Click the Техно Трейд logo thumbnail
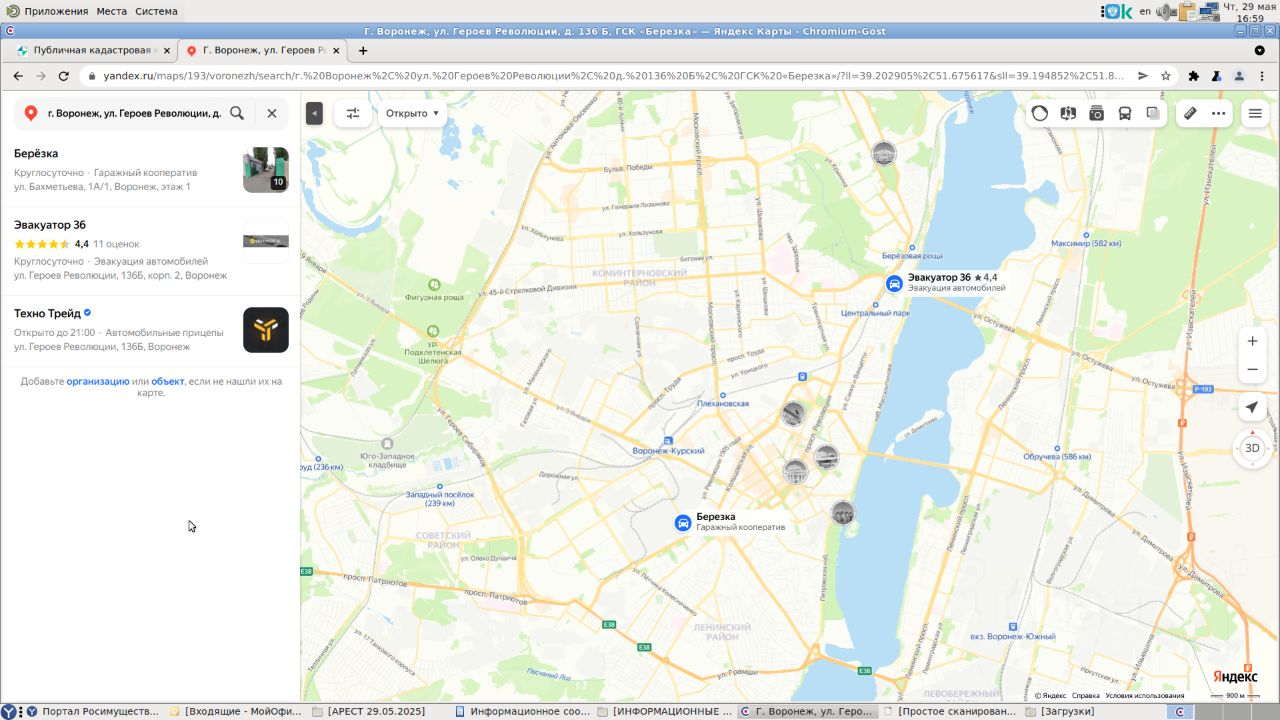Image resolution: width=1280 pixels, height=720 pixels. 266,330
